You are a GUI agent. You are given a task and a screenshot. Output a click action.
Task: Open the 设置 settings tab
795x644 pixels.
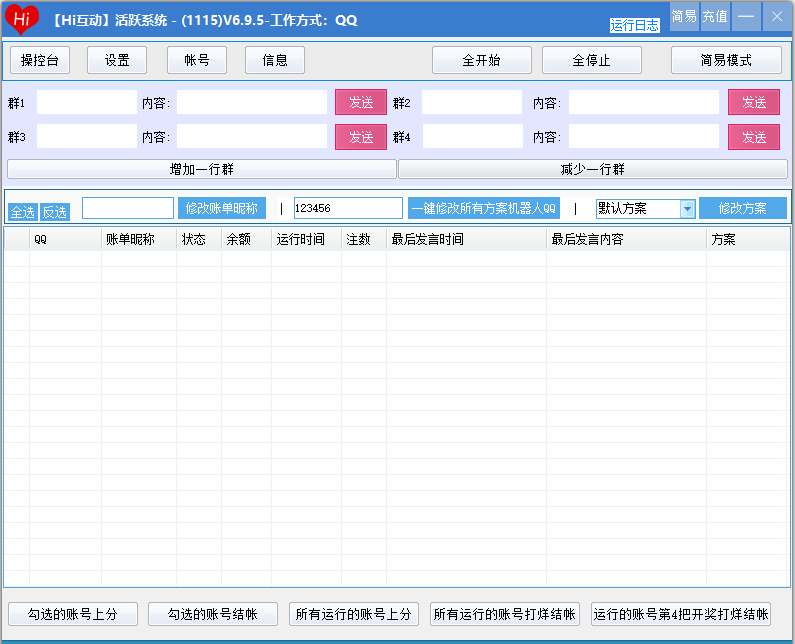(117, 60)
